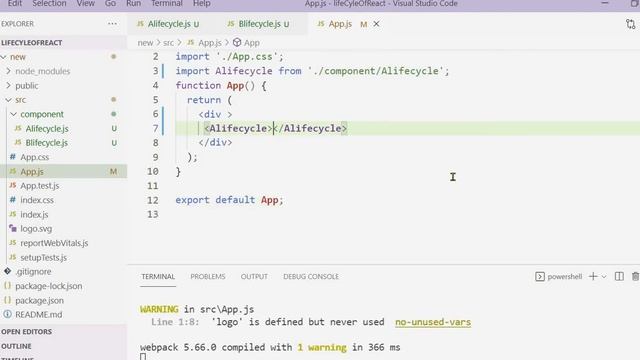
Task: Switch to the Alifecycle.js editor tab
Action: tap(168, 24)
